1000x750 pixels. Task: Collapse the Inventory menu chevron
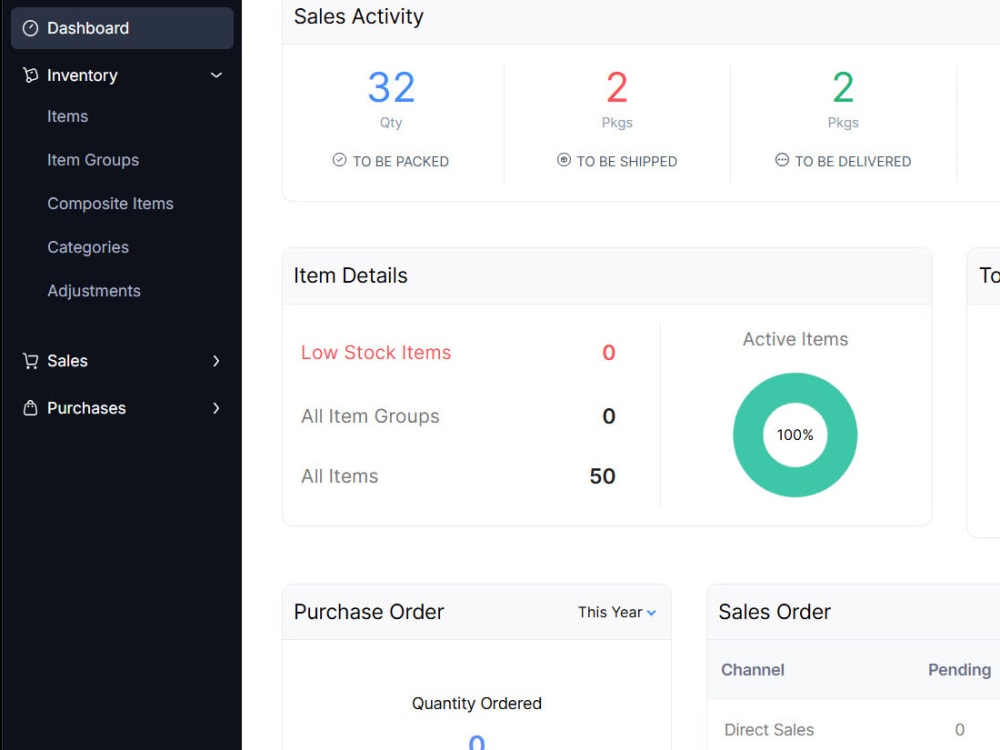216,75
